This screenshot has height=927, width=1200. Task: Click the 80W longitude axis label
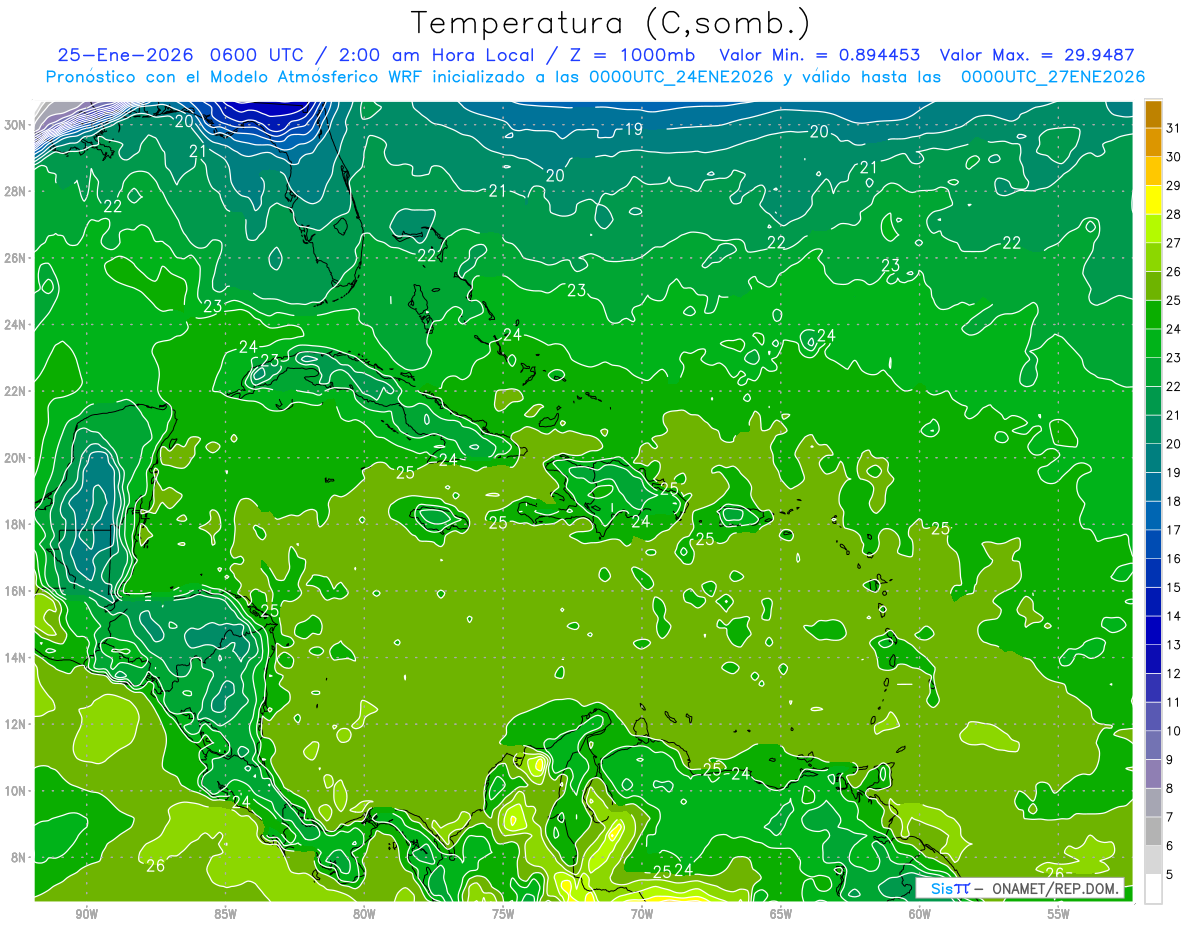click(364, 914)
